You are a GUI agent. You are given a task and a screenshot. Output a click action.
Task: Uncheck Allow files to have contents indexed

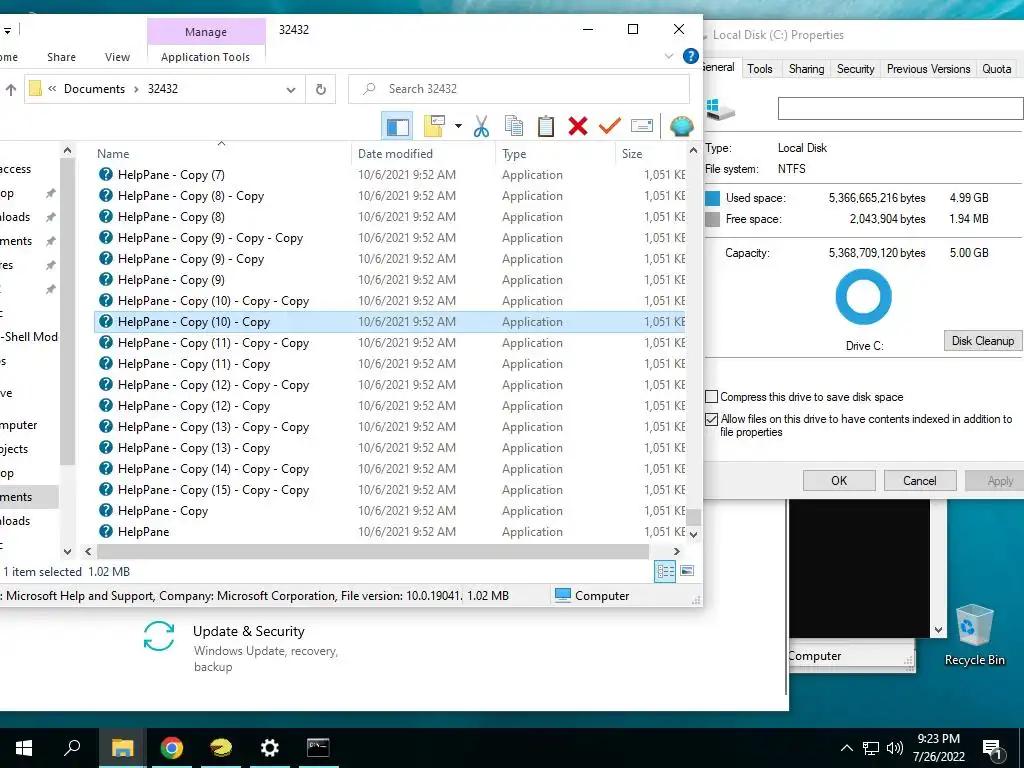(712, 419)
